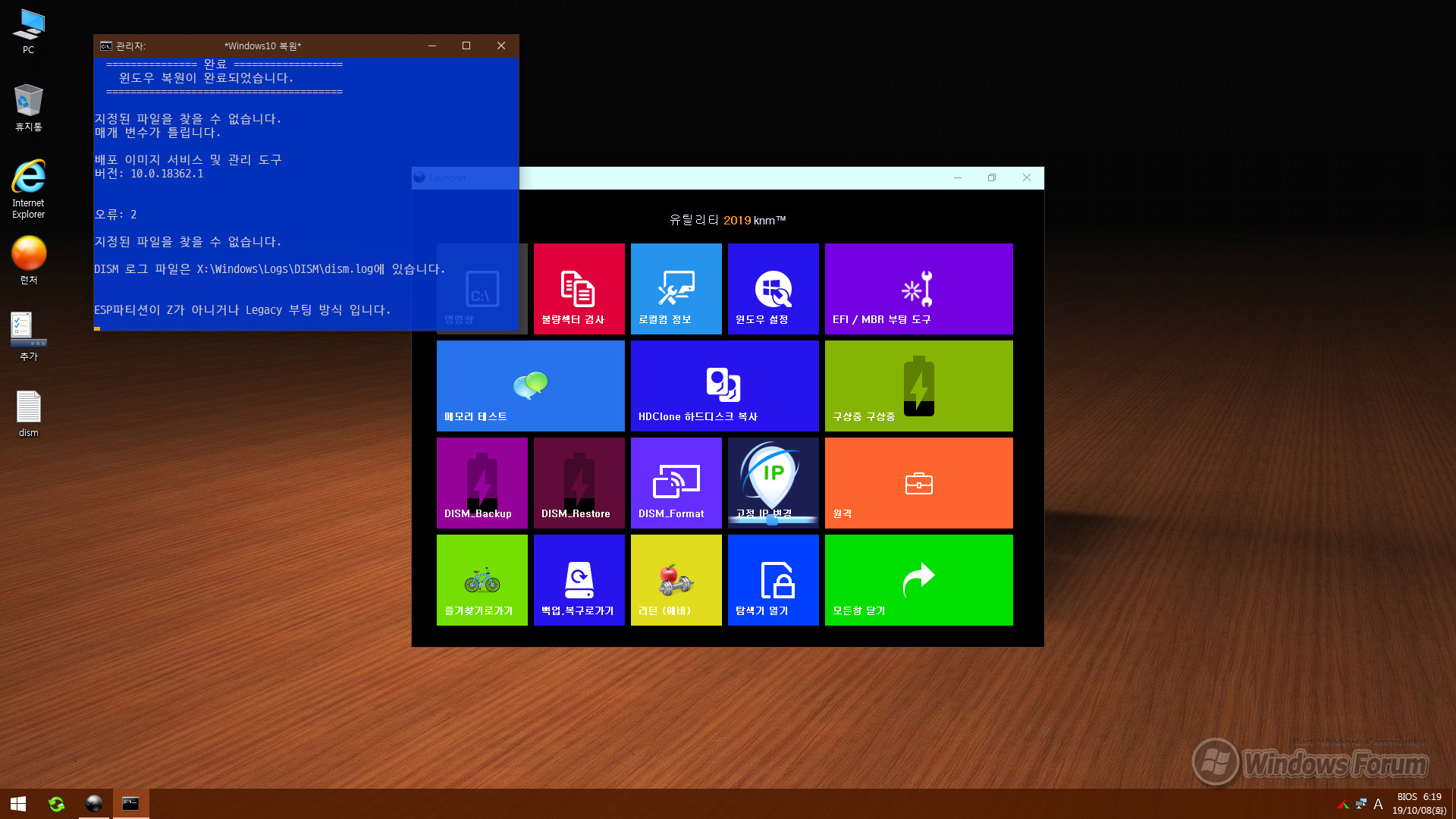Click the '윈도우 복원이 완료되었습니다.' console line
The image size is (1456, 819).
click(x=206, y=78)
